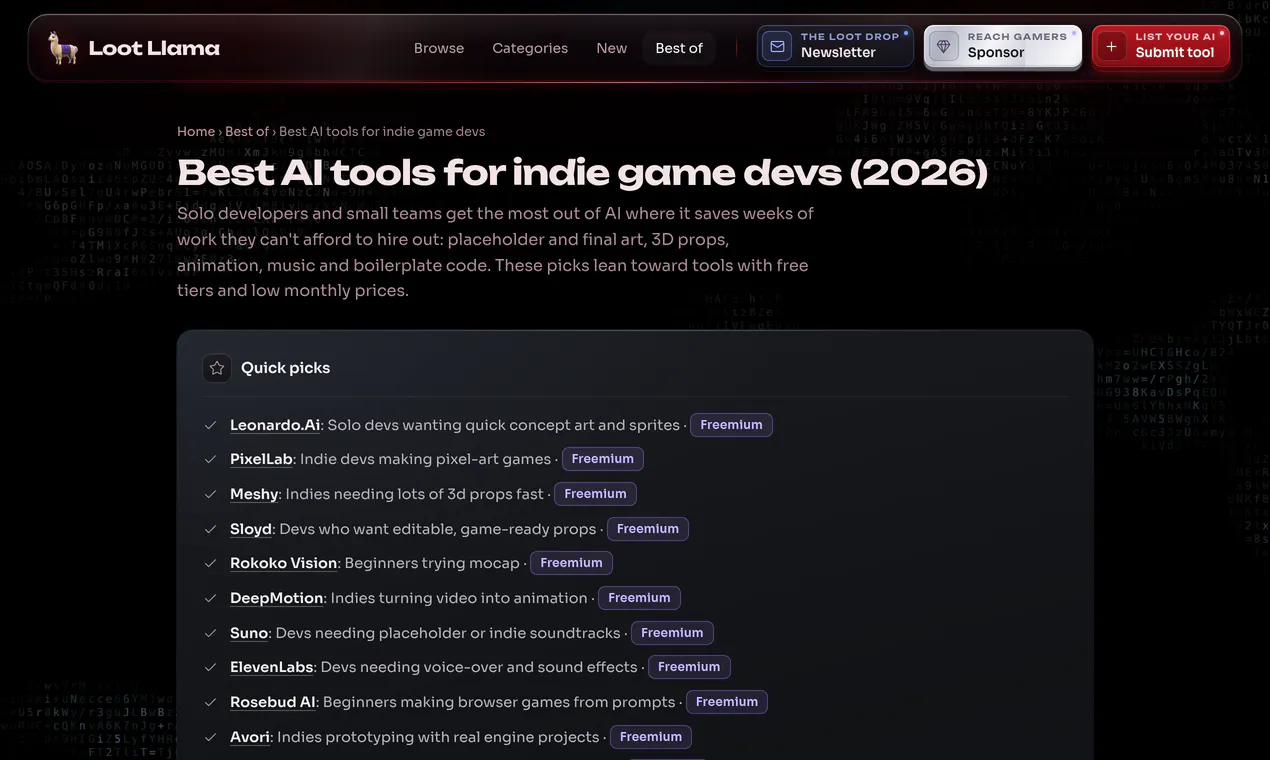
Task: Go to the New page
Action: point(612,48)
